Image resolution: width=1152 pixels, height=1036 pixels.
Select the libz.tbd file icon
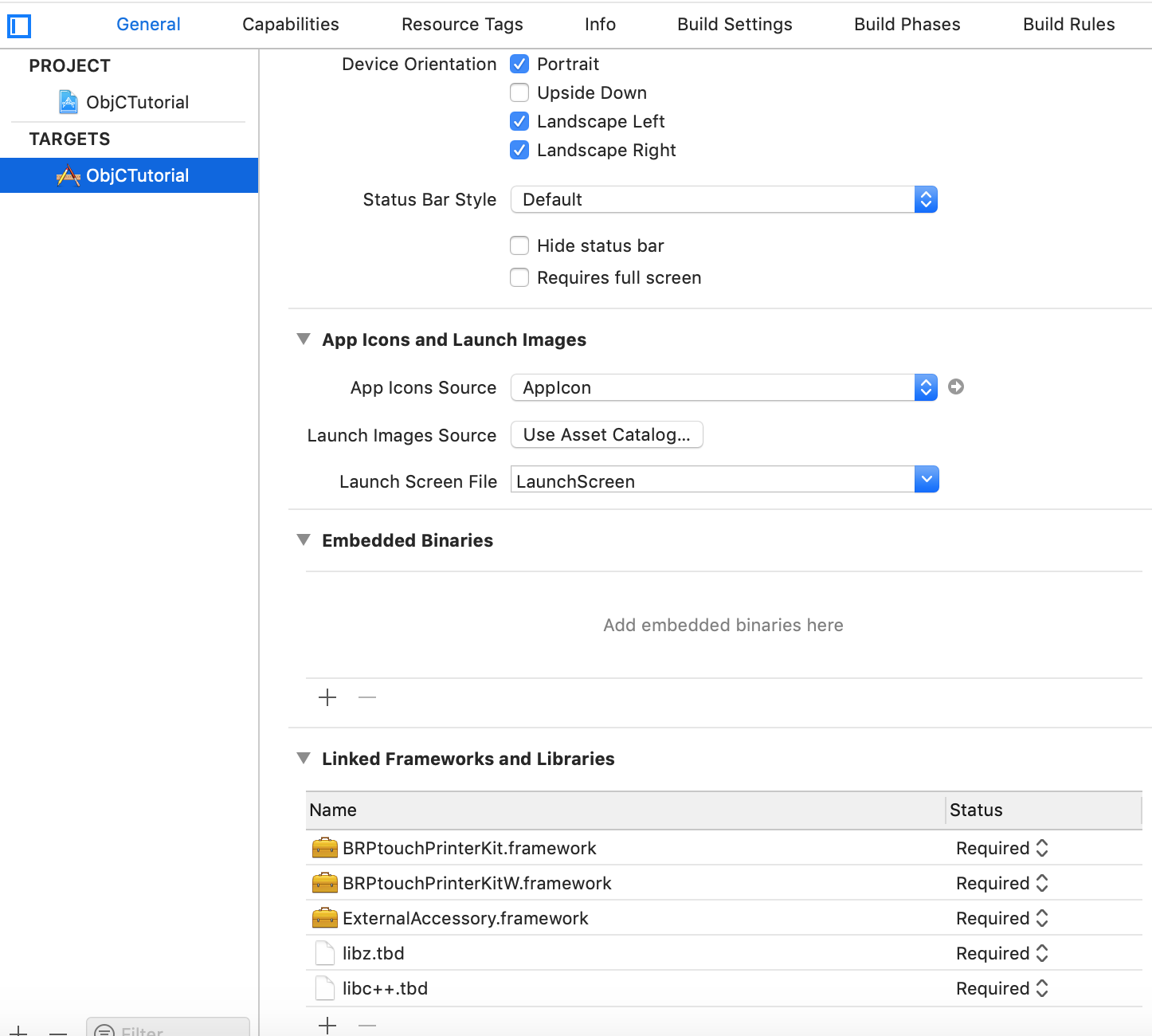coord(324,953)
